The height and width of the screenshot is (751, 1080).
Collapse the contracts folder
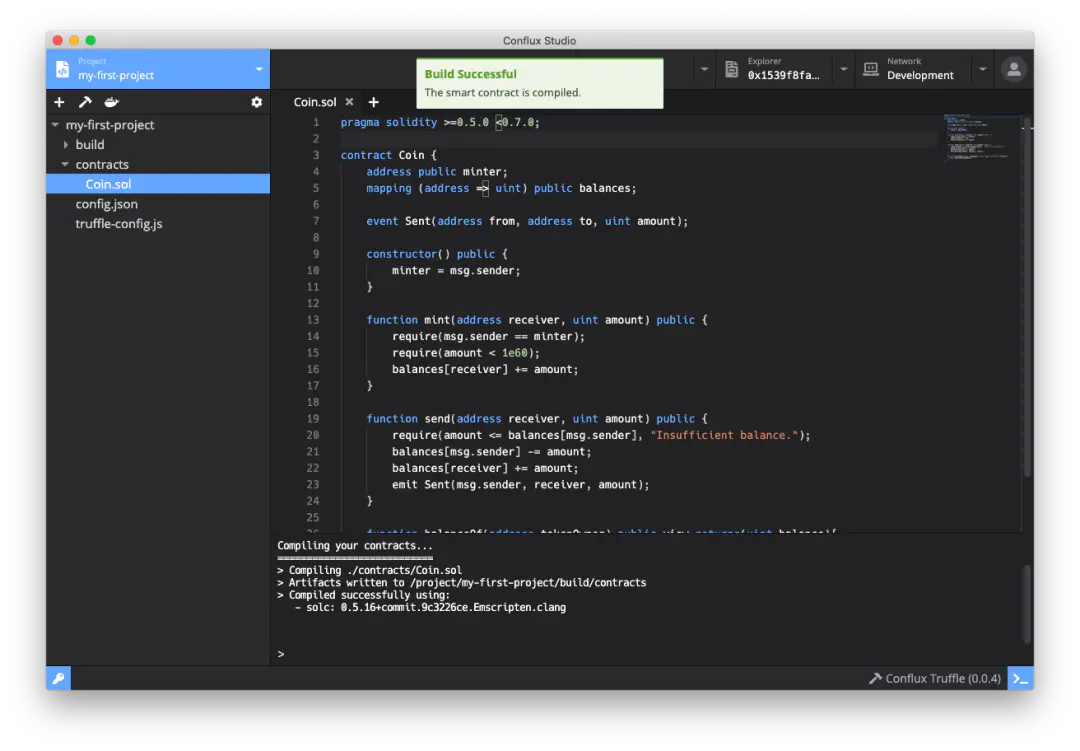click(65, 164)
